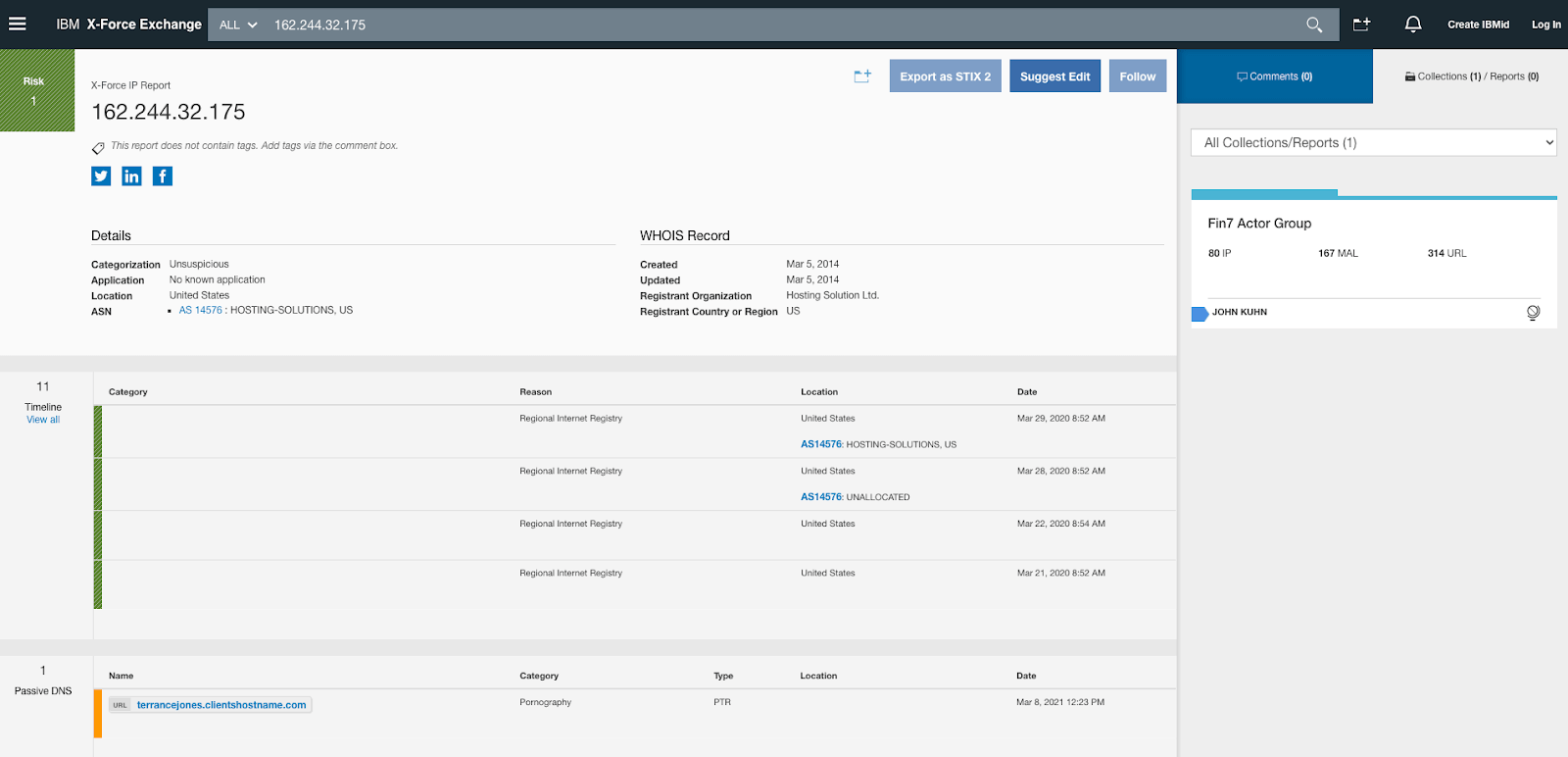Share the report on Twitter
The image size is (1568, 757).
[x=101, y=176]
